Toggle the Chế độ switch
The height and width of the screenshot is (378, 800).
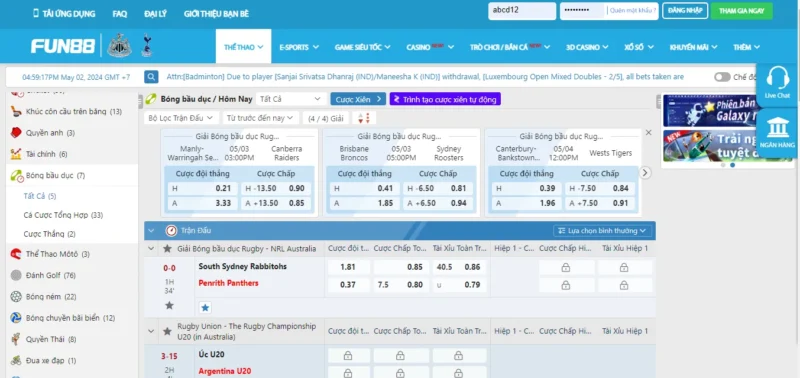coord(722,77)
